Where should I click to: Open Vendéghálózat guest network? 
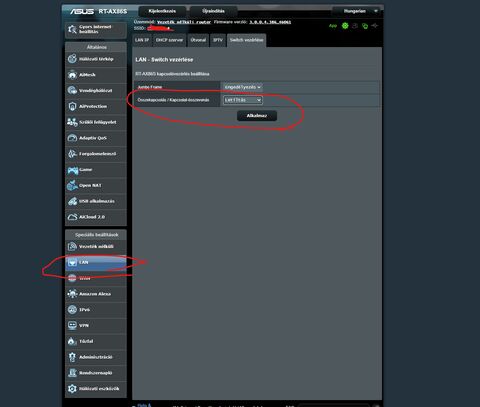click(x=96, y=91)
